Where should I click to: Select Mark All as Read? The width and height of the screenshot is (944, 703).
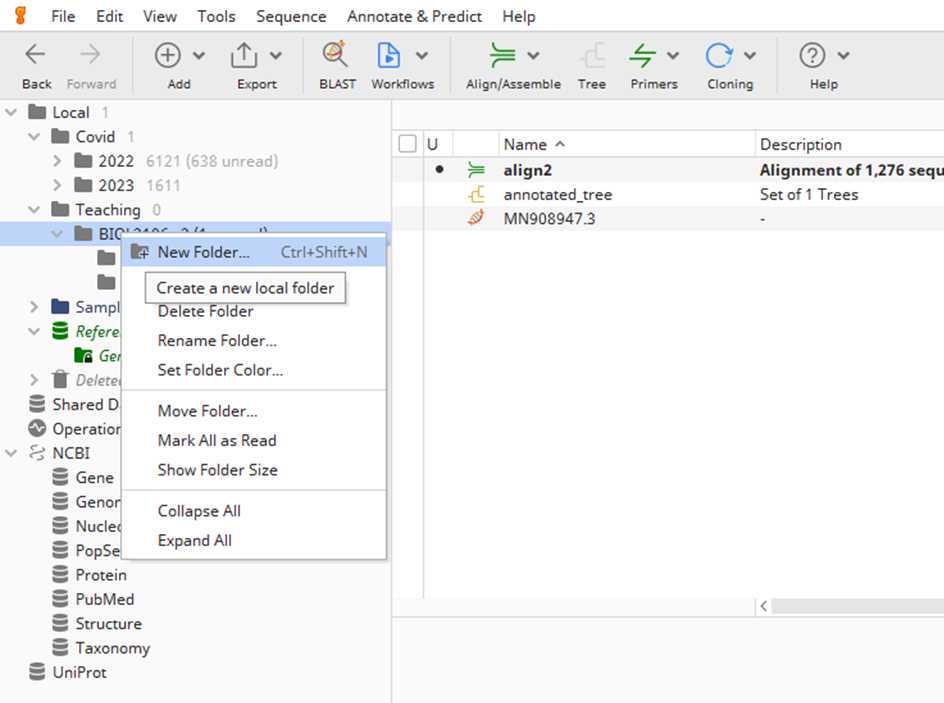point(253,441)
